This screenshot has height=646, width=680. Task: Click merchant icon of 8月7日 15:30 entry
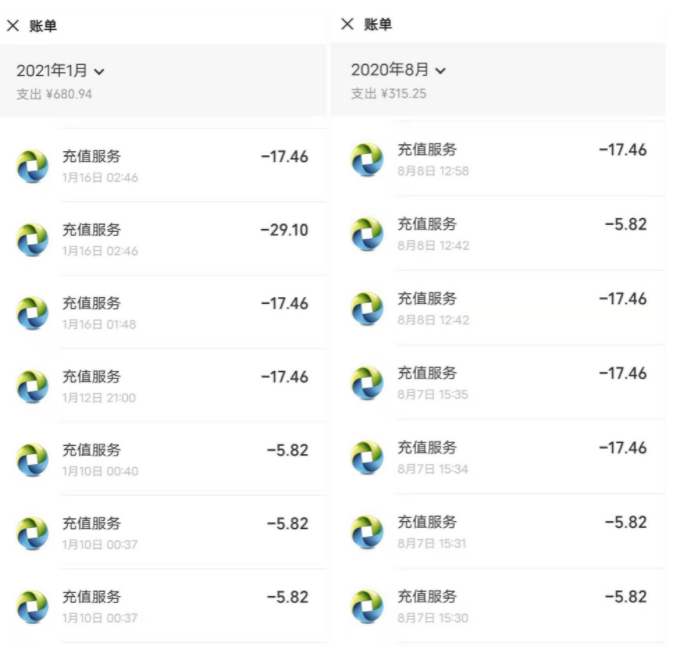click(367, 606)
